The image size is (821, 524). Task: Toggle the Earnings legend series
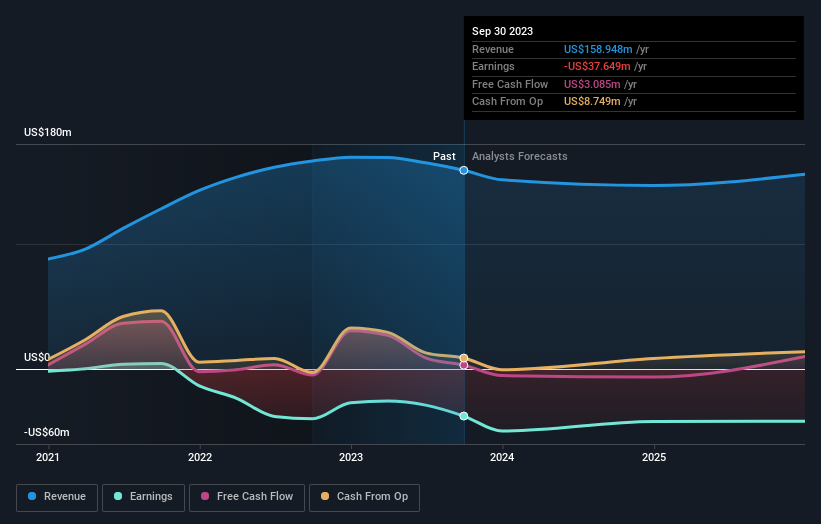(x=143, y=497)
